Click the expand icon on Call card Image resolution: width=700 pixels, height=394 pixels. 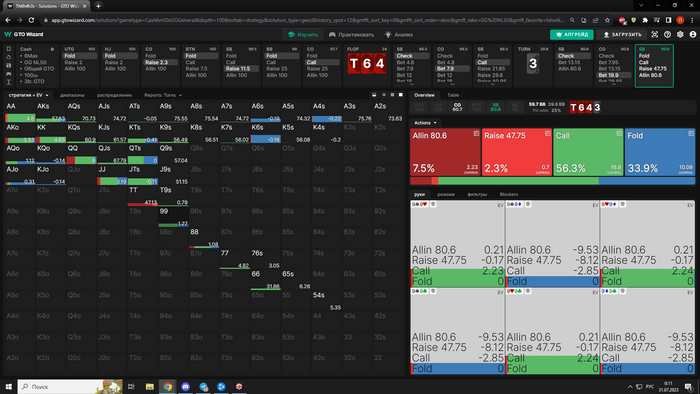click(x=619, y=133)
